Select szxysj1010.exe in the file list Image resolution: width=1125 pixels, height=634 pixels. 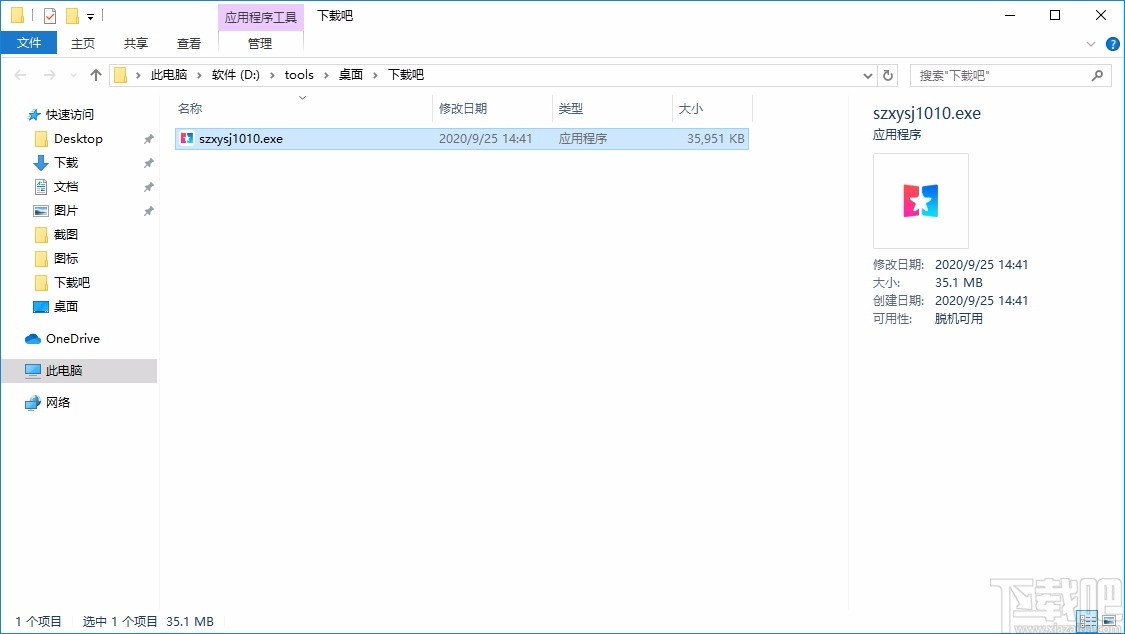(240, 138)
